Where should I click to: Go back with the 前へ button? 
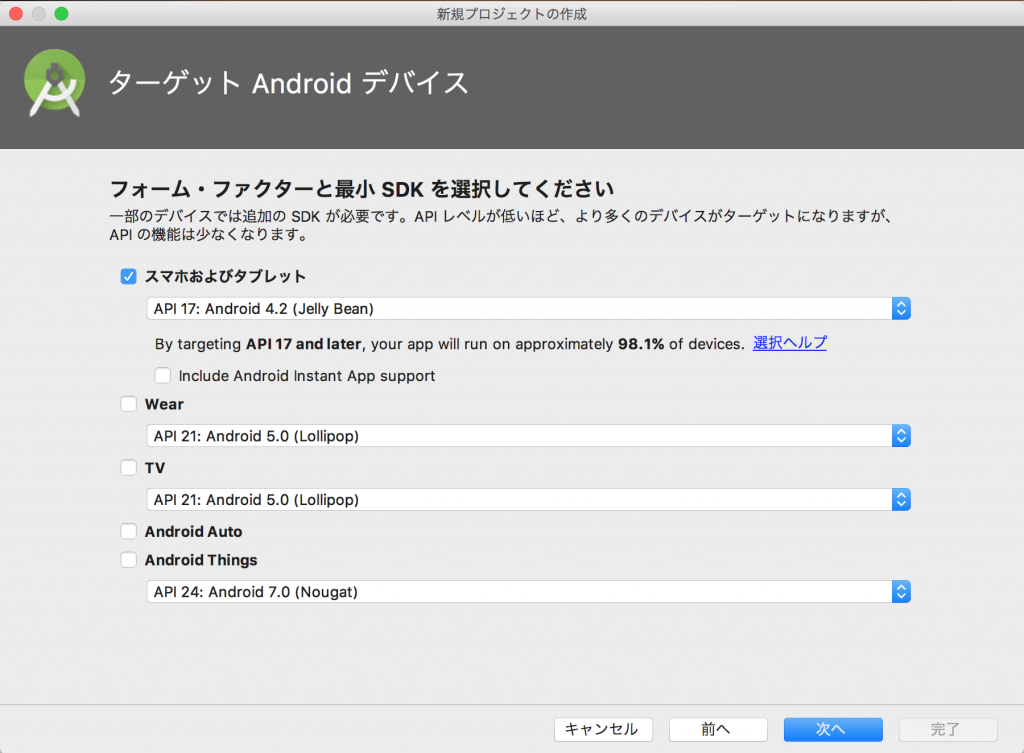718,729
